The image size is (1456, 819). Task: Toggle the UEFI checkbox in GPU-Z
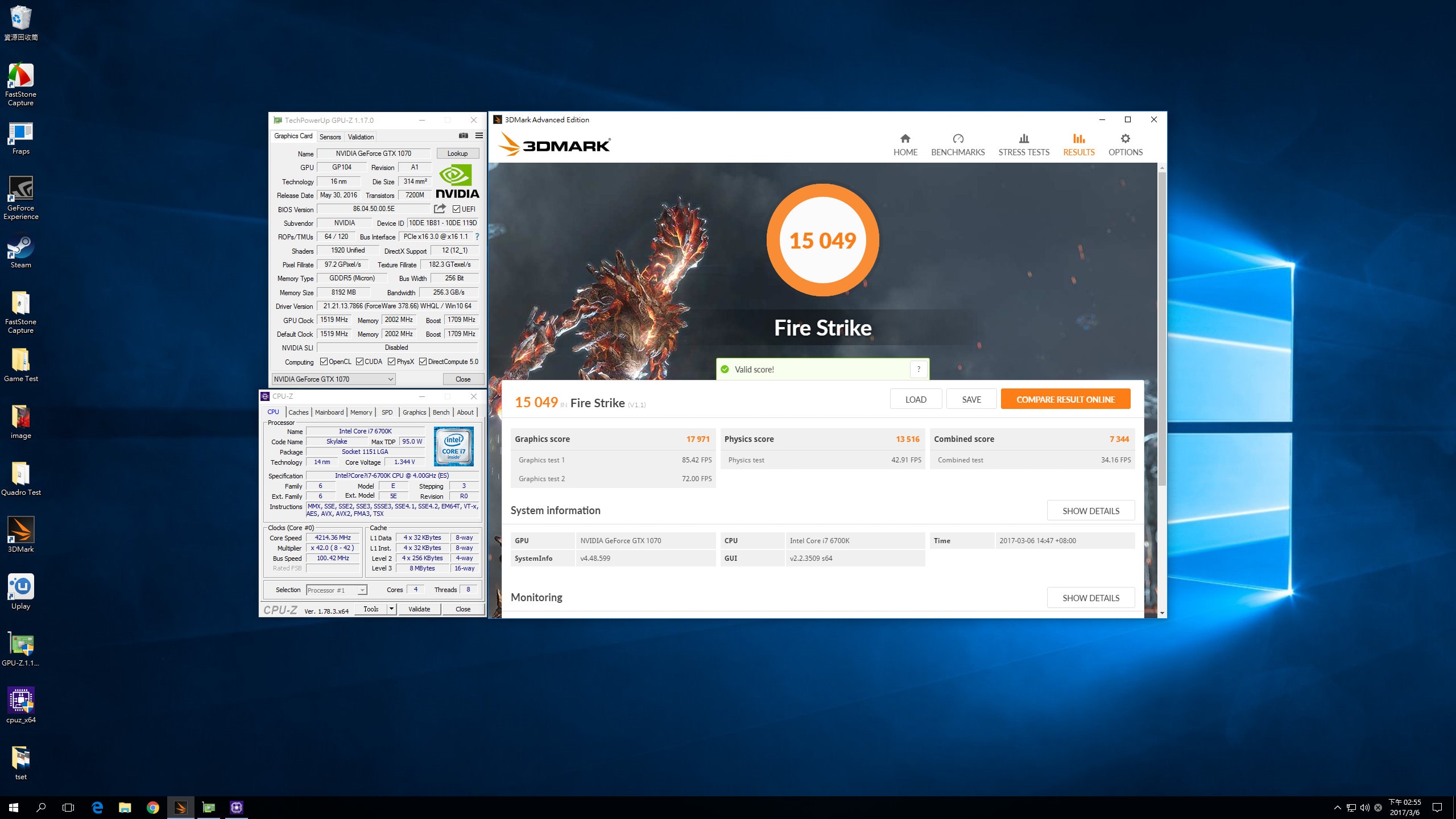[x=456, y=209]
